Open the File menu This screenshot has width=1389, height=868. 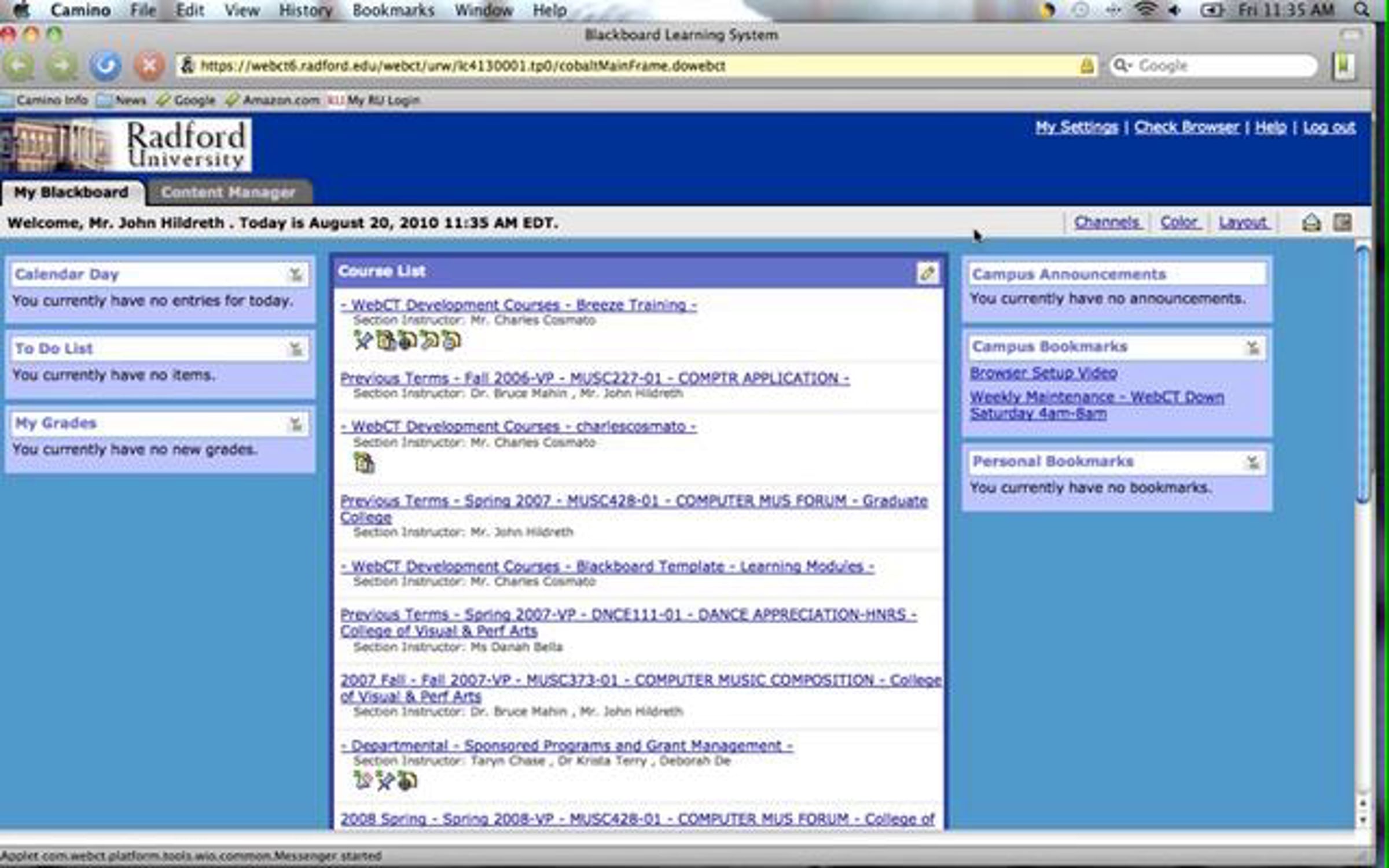(143, 10)
